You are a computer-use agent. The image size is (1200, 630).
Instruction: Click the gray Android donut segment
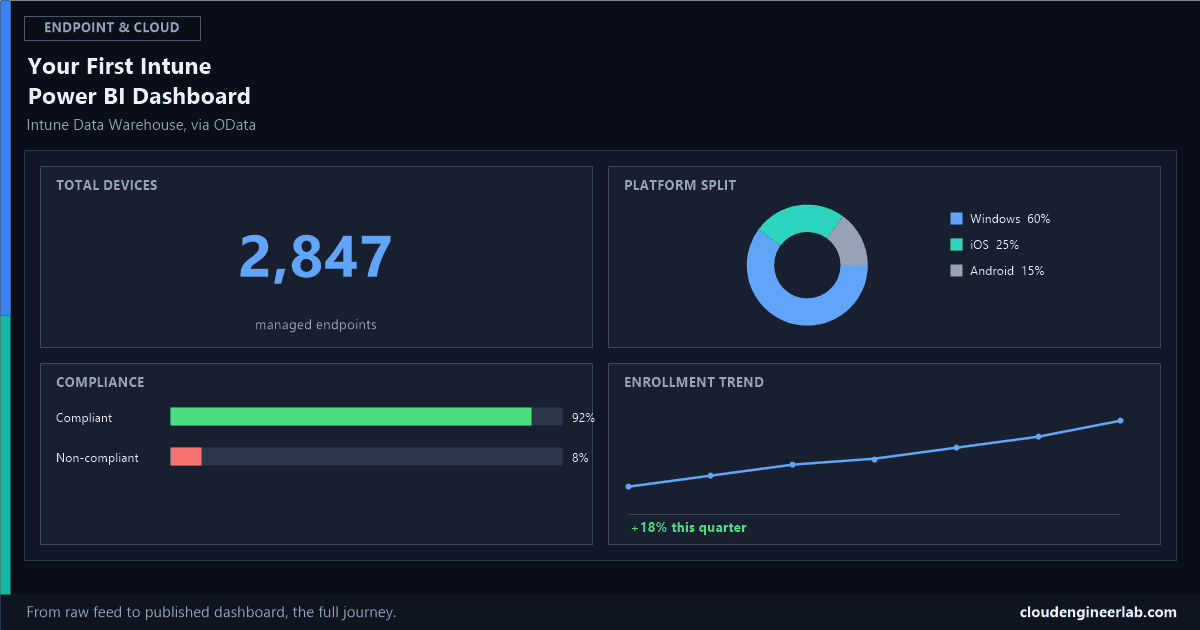click(x=850, y=243)
